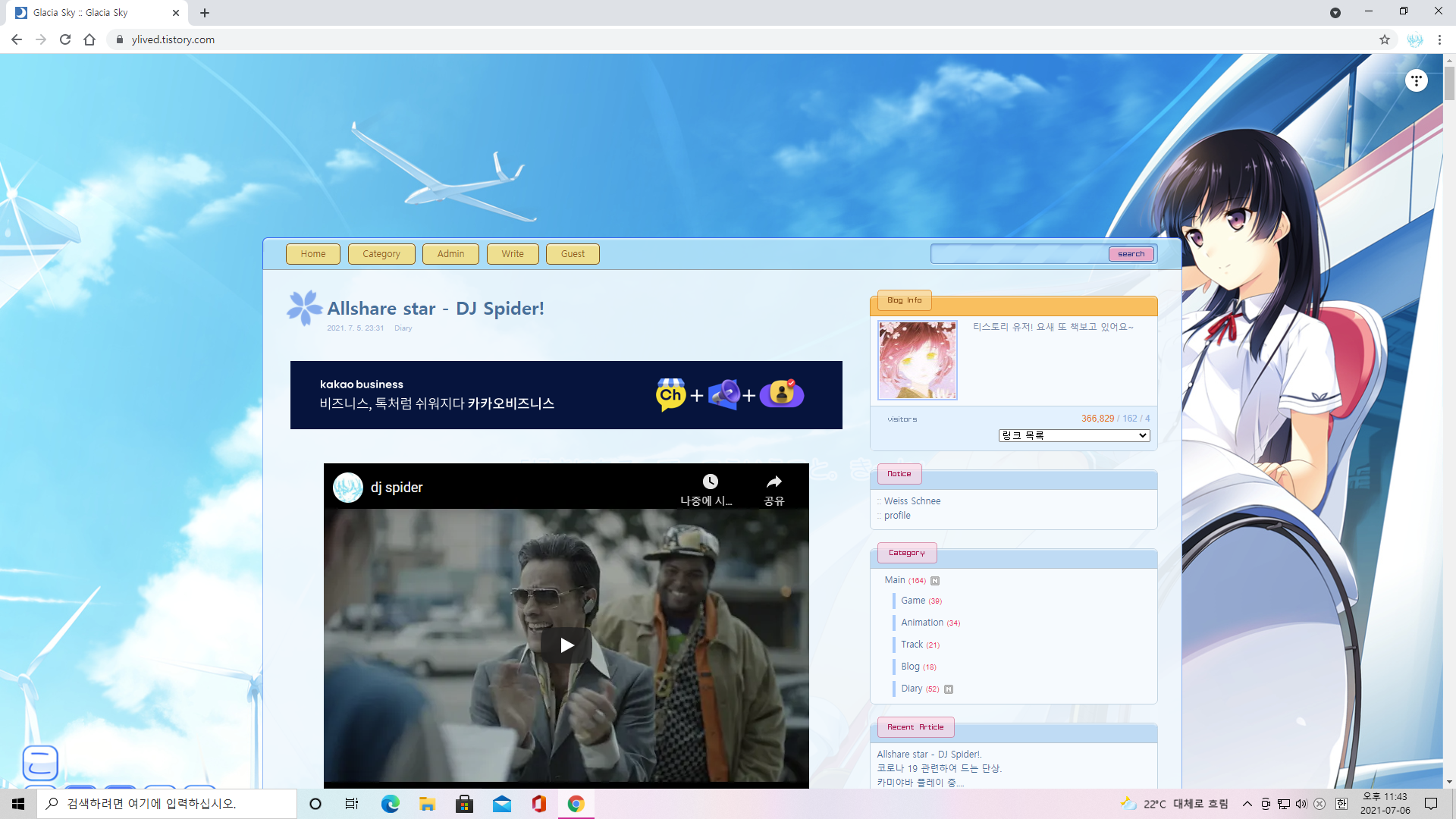Image resolution: width=1456 pixels, height=819 pixels.
Task: Open the tab search dropdown arrow
Action: pyautogui.click(x=1335, y=13)
